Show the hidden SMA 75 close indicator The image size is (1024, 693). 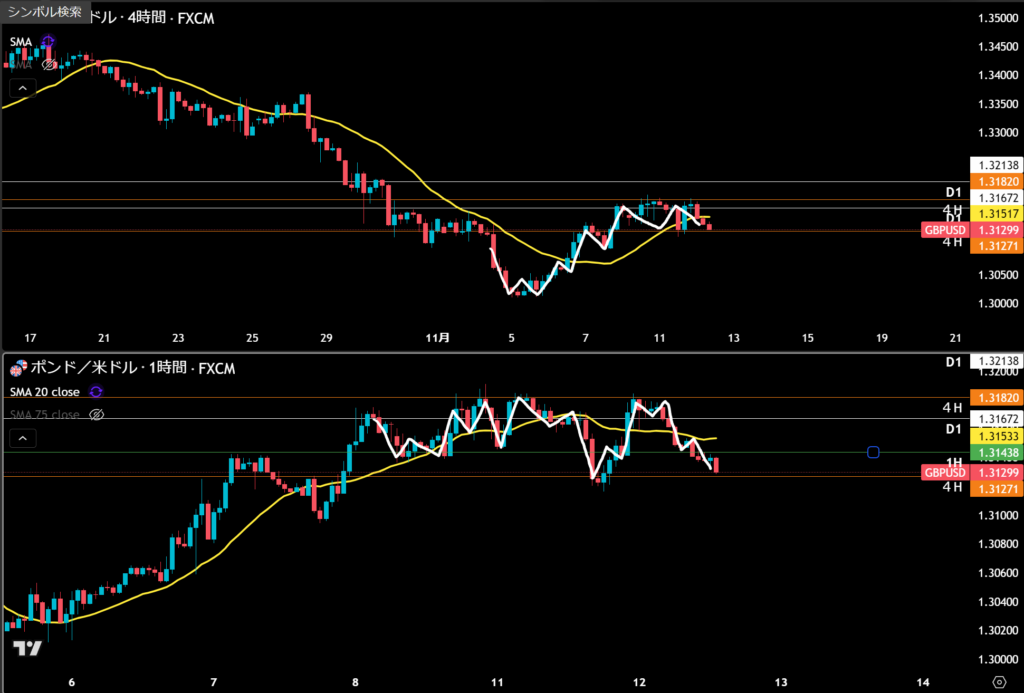(x=97, y=414)
